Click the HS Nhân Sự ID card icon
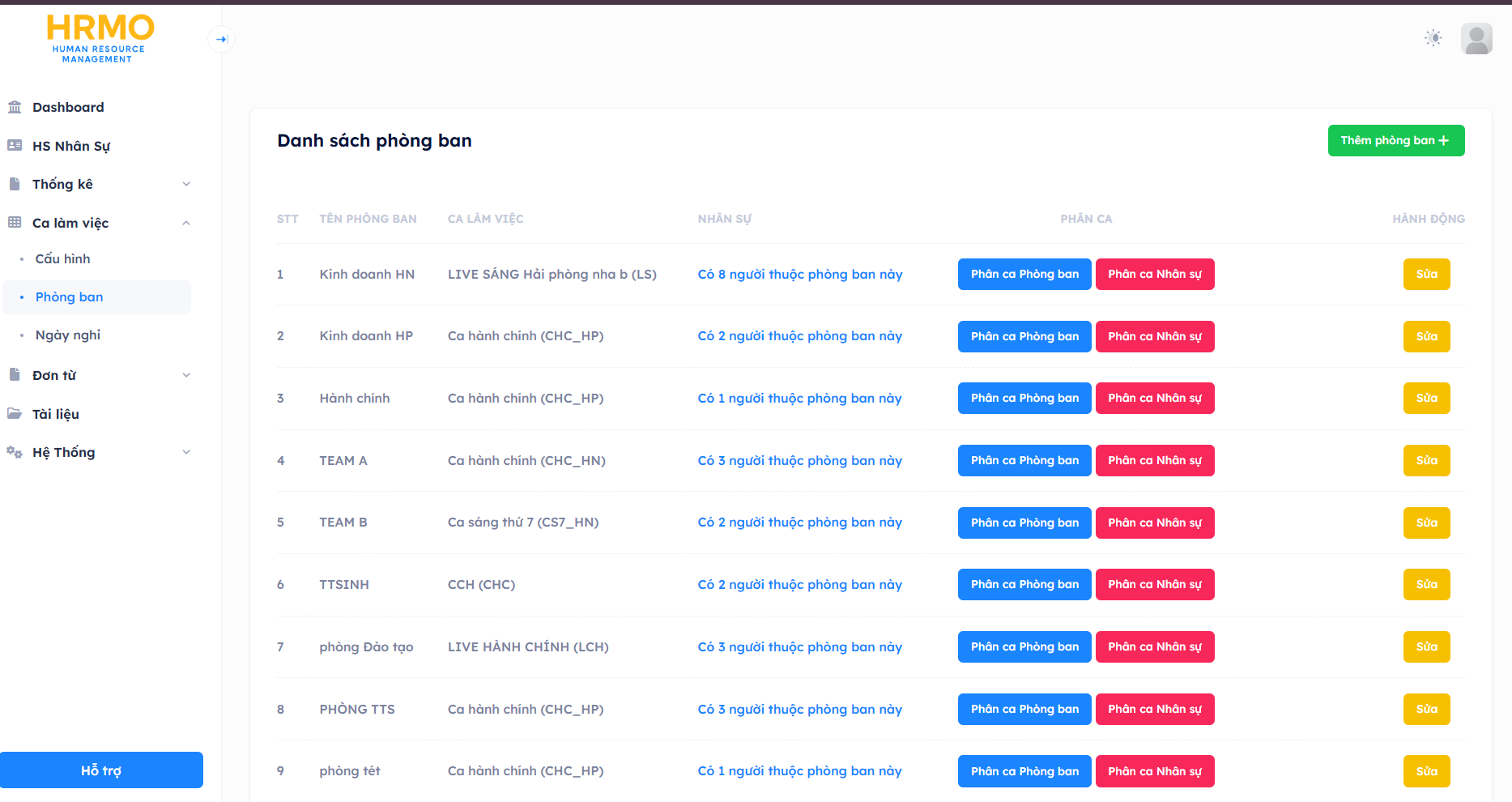 [x=15, y=146]
